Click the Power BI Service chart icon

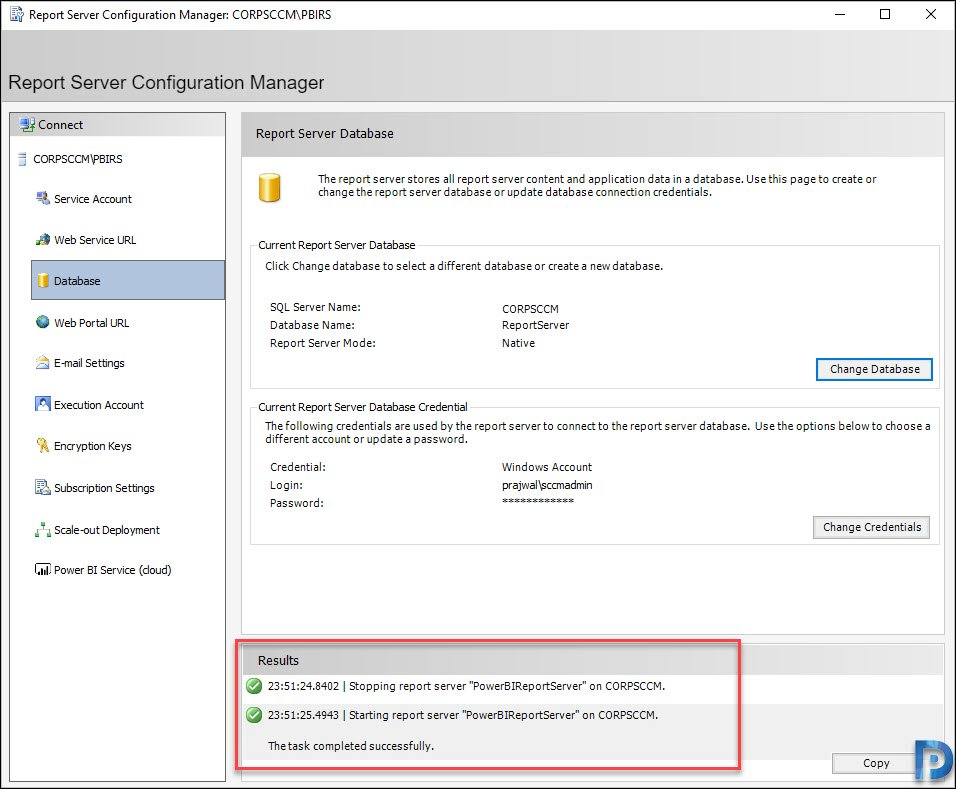click(43, 569)
